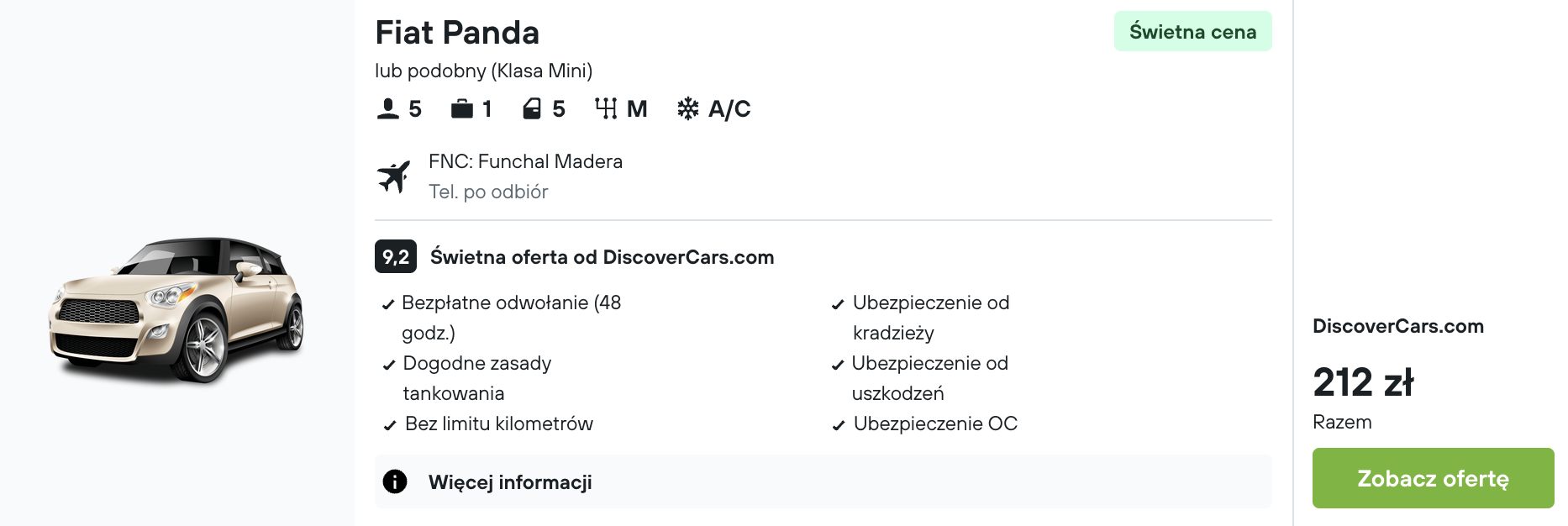Screen dimensions: 1568x526
Task: Click the checkmark beside Bez limitu kilometrów
Action: (x=390, y=425)
